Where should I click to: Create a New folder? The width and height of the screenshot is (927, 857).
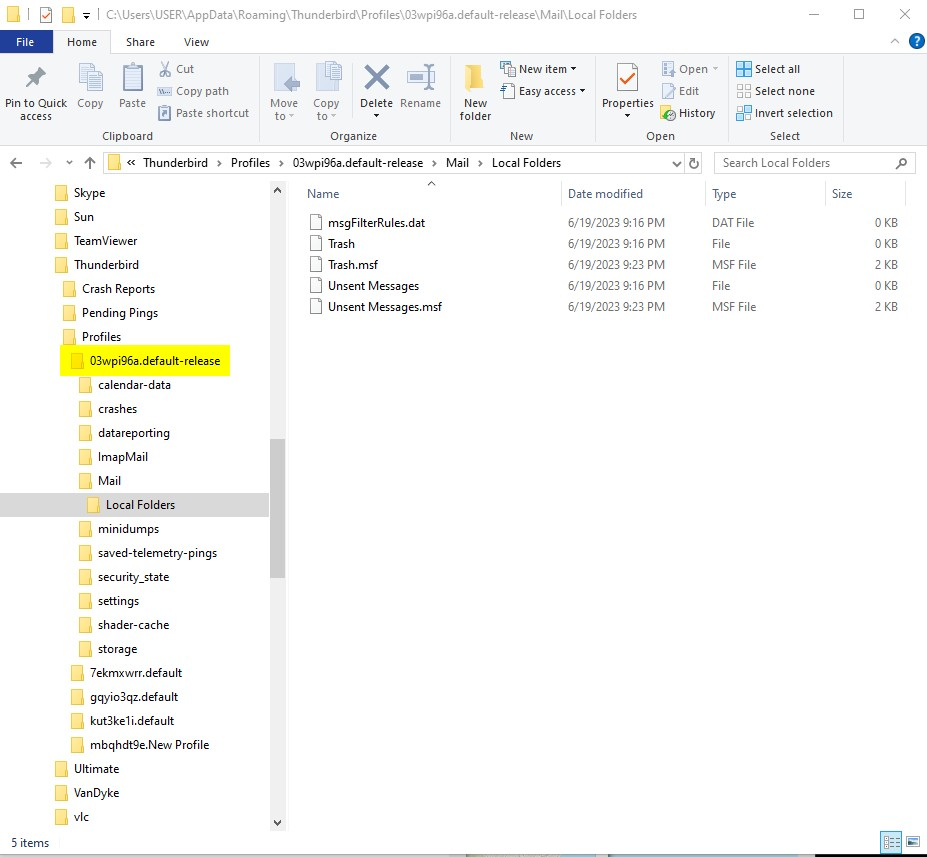coord(475,92)
